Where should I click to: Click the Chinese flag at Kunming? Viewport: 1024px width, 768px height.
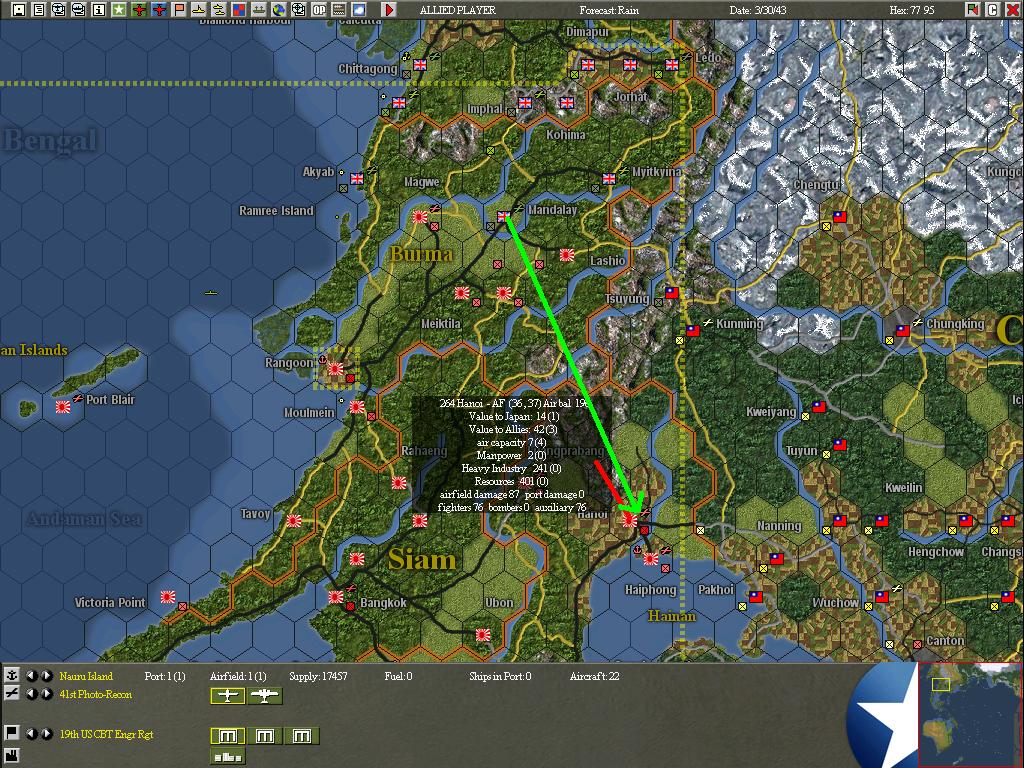point(693,330)
